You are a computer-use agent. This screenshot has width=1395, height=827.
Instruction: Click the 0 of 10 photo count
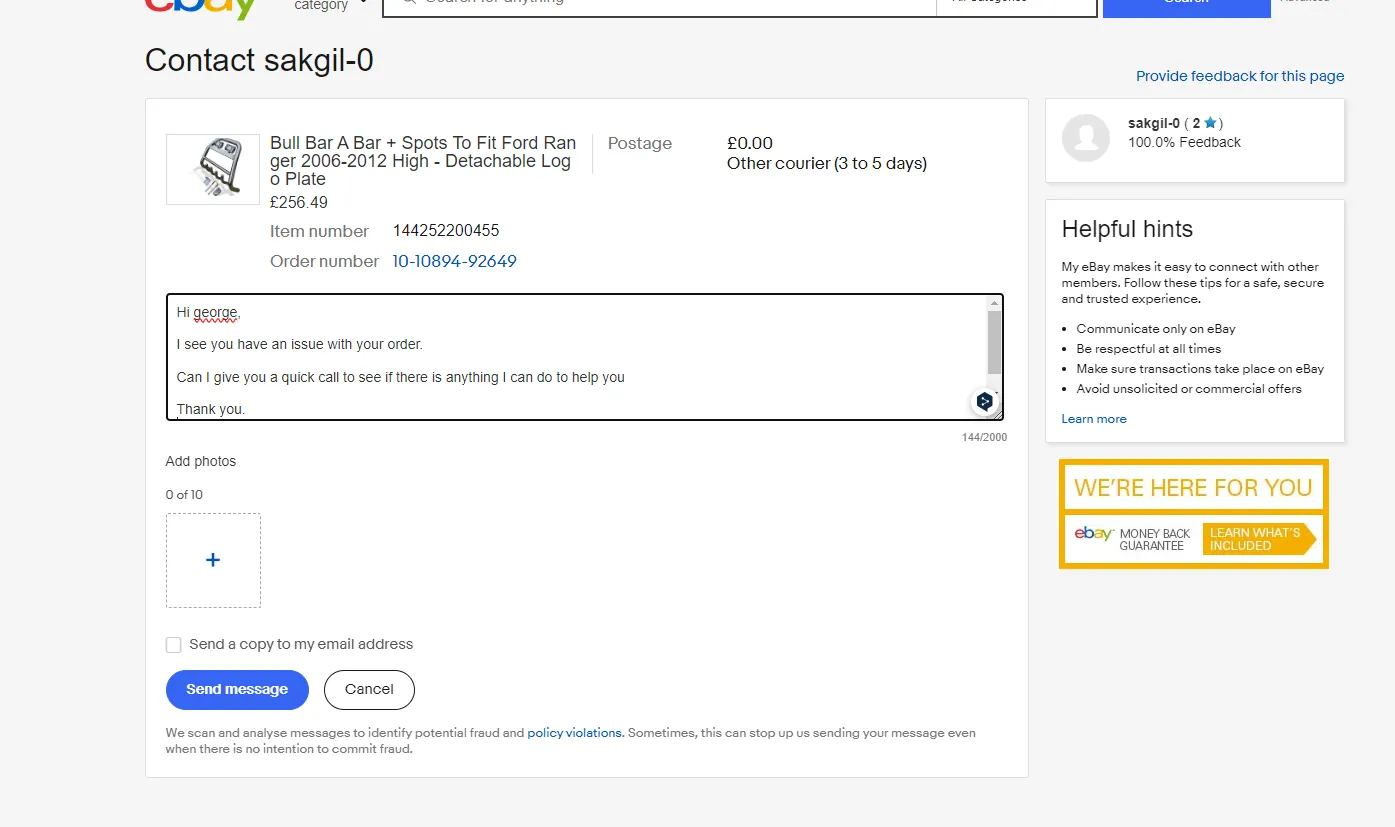(184, 495)
